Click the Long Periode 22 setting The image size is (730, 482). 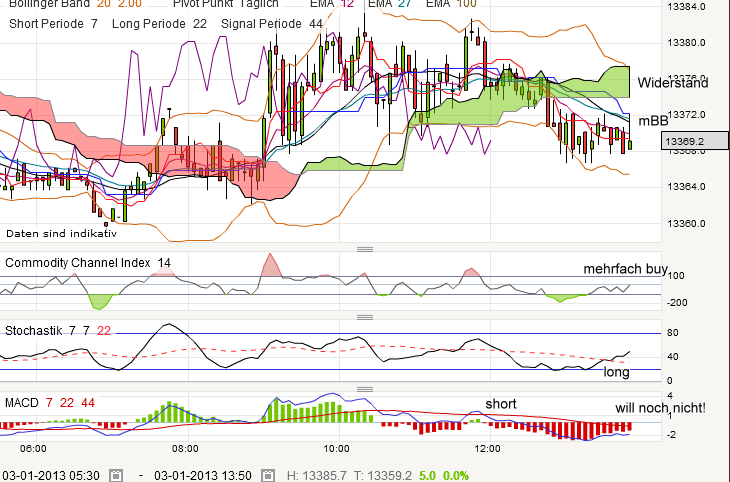(159, 24)
